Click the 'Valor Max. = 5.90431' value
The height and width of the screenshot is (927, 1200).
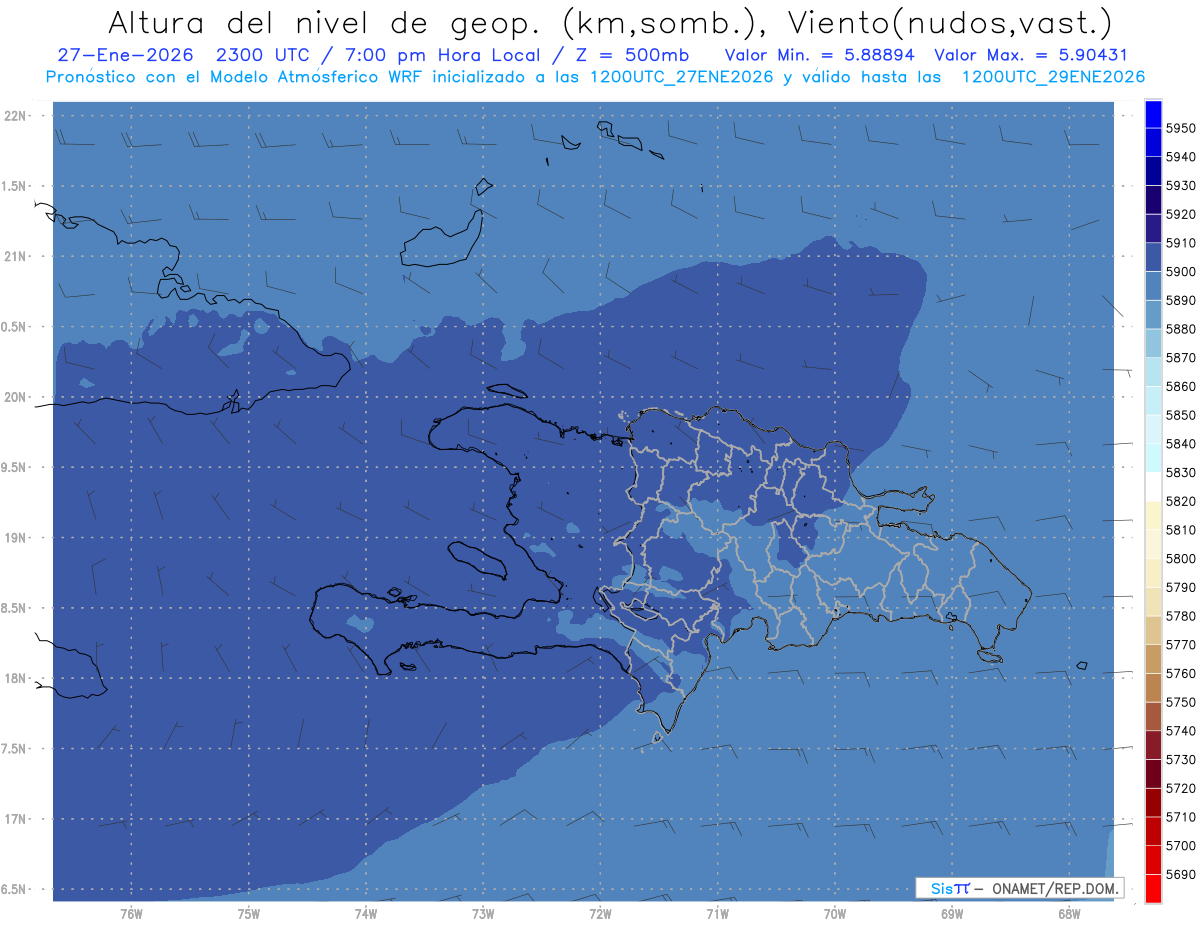coord(1030,55)
